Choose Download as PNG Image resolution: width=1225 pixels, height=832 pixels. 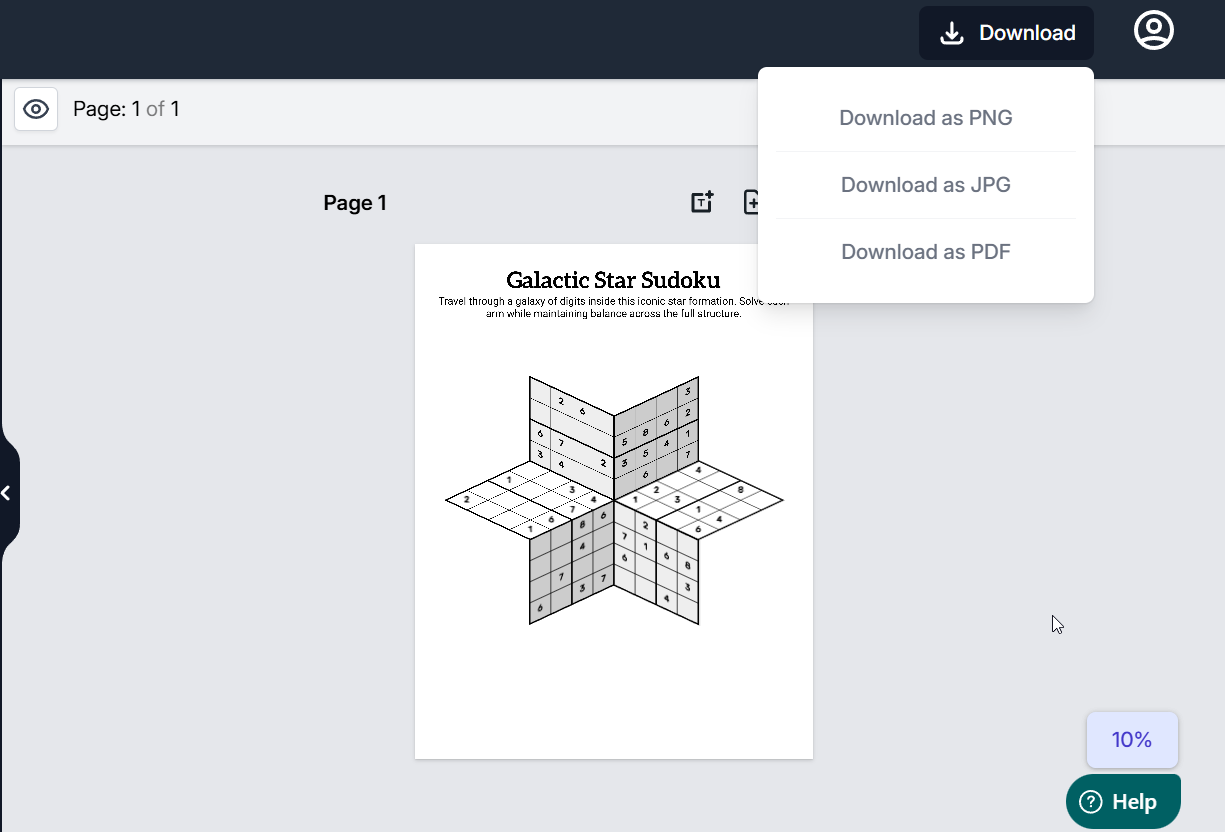(925, 118)
